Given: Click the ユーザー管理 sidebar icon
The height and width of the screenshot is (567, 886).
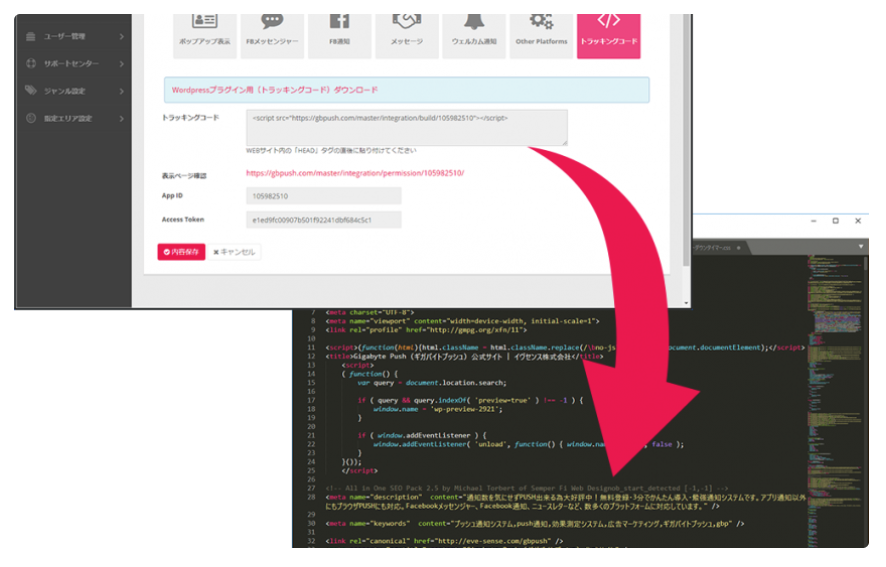Looking at the screenshot, I should tap(31, 37).
